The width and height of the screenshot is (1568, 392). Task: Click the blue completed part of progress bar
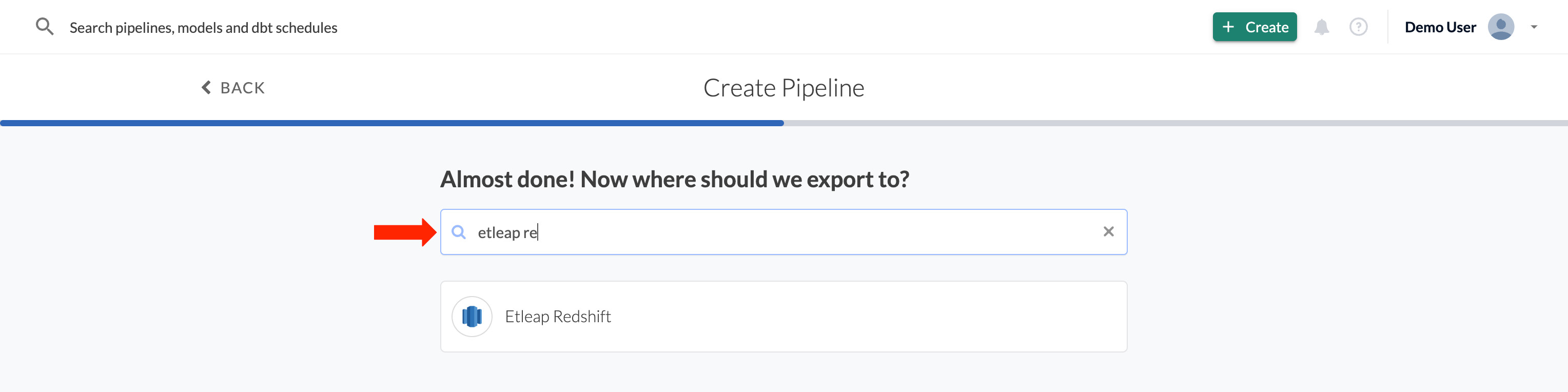click(x=392, y=123)
